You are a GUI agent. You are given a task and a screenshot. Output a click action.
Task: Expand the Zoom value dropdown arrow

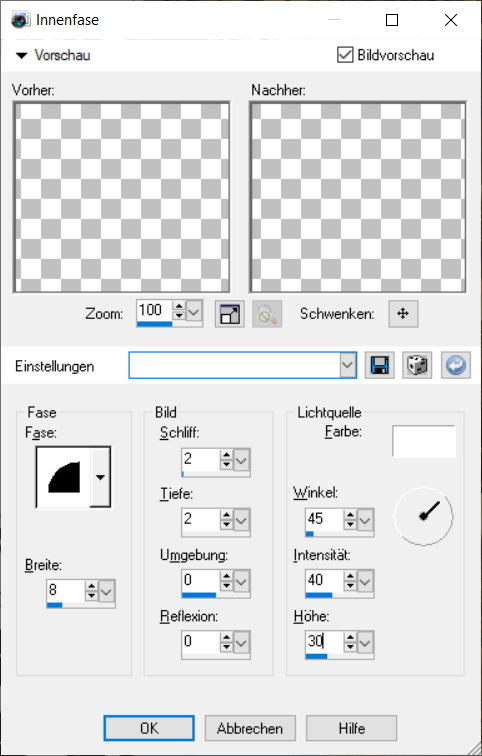pos(194,311)
